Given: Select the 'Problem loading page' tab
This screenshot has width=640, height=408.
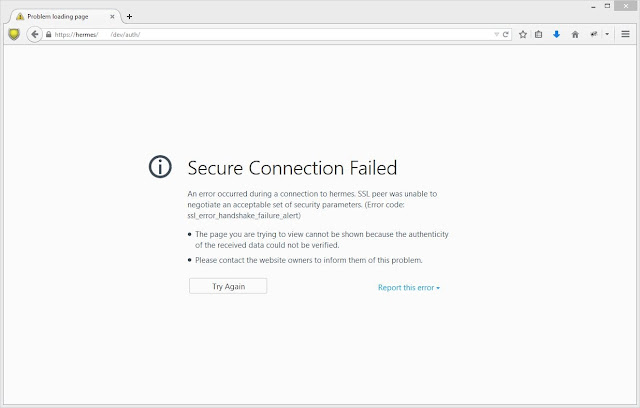Looking at the screenshot, I should [60, 16].
